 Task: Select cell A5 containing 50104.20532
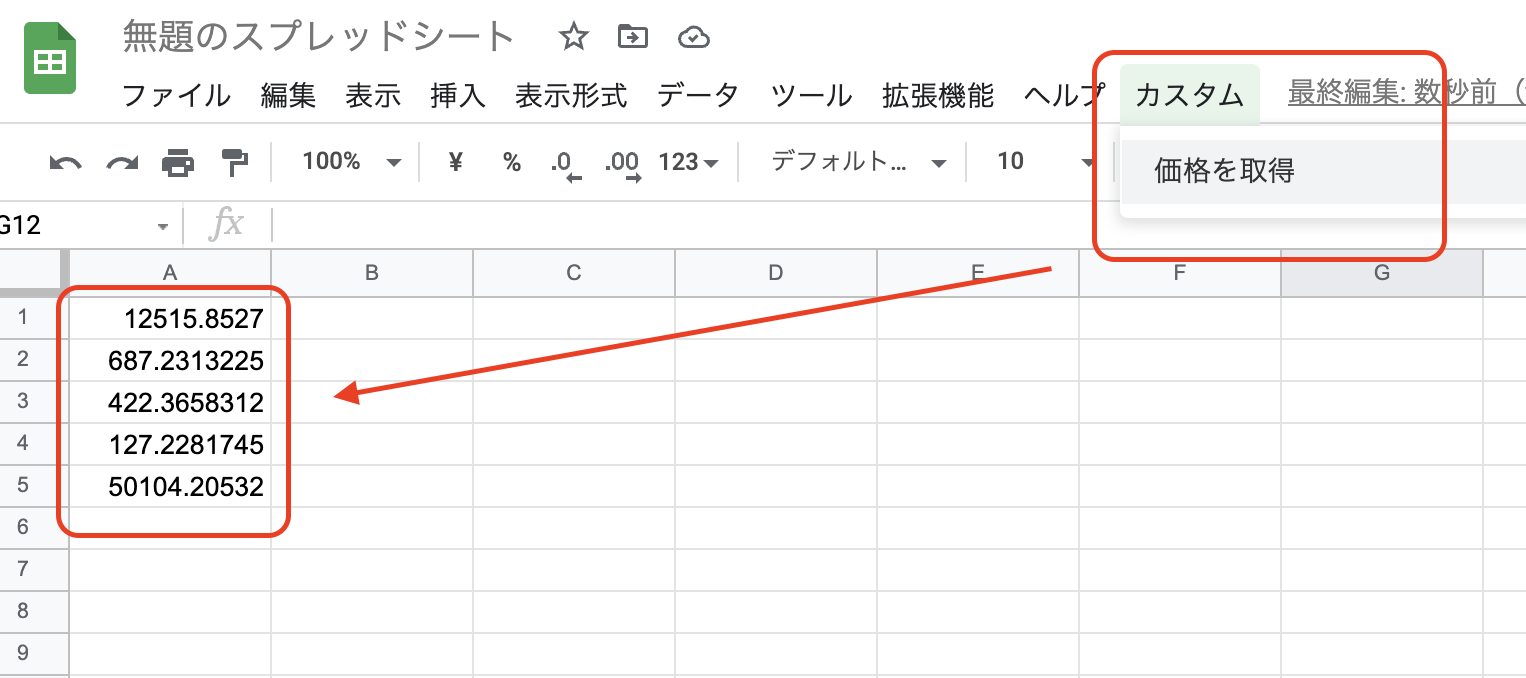(x=170, y=487)
